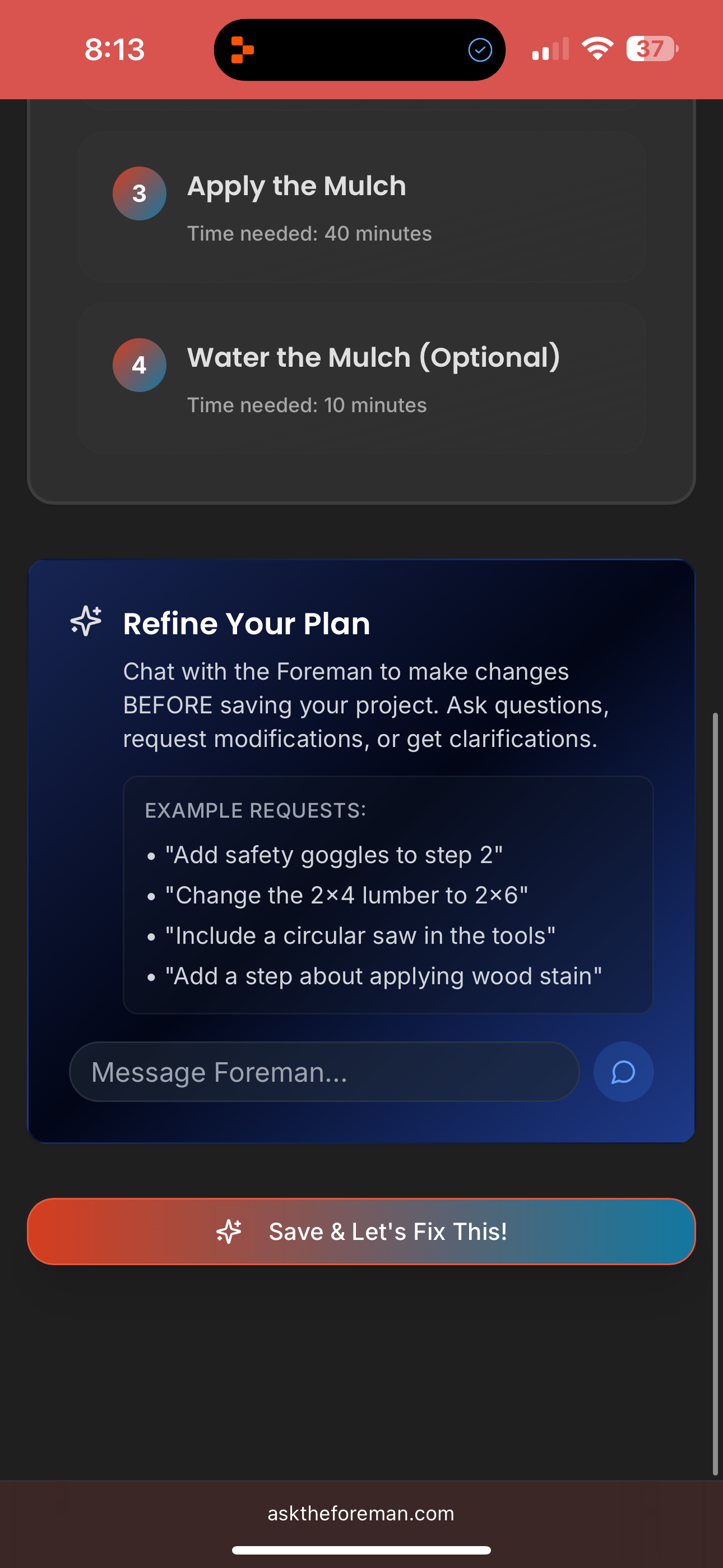Select example "Change the 2×4 lumber to 2×6"
723x1568 pixels.
coord(347,895)
